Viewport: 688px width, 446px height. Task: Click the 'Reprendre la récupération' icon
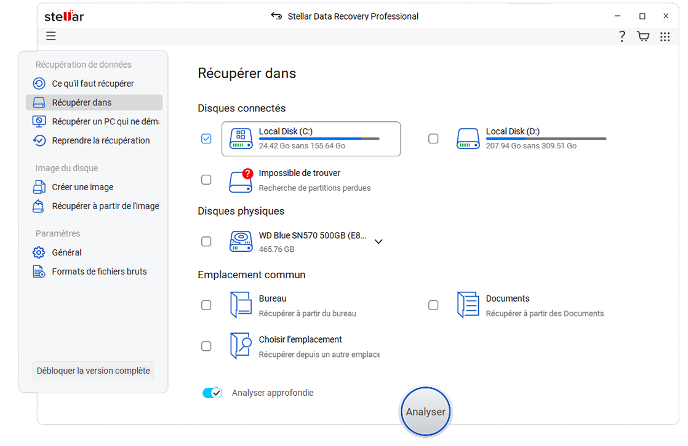coord(39,140)
